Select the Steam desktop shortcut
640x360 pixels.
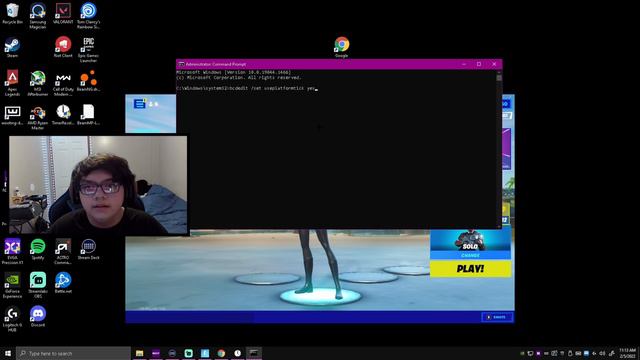12,47
